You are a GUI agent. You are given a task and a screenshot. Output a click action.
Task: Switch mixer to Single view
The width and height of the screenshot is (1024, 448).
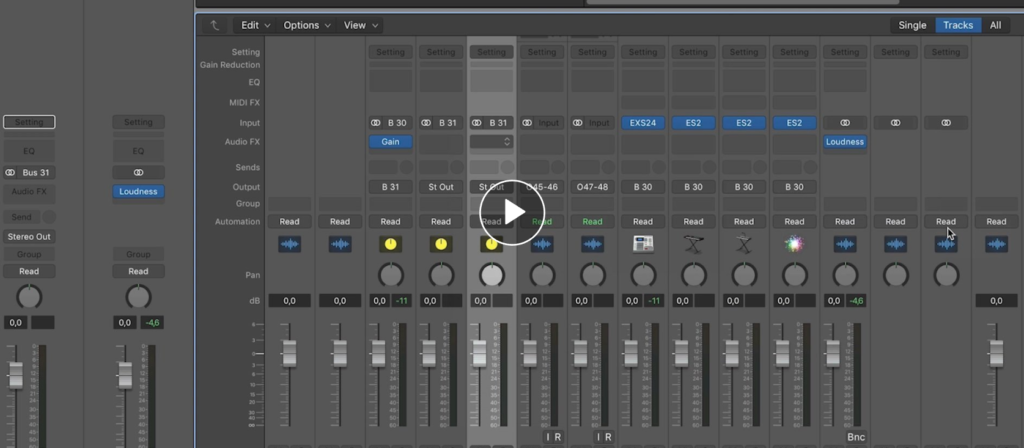point(911,25)
